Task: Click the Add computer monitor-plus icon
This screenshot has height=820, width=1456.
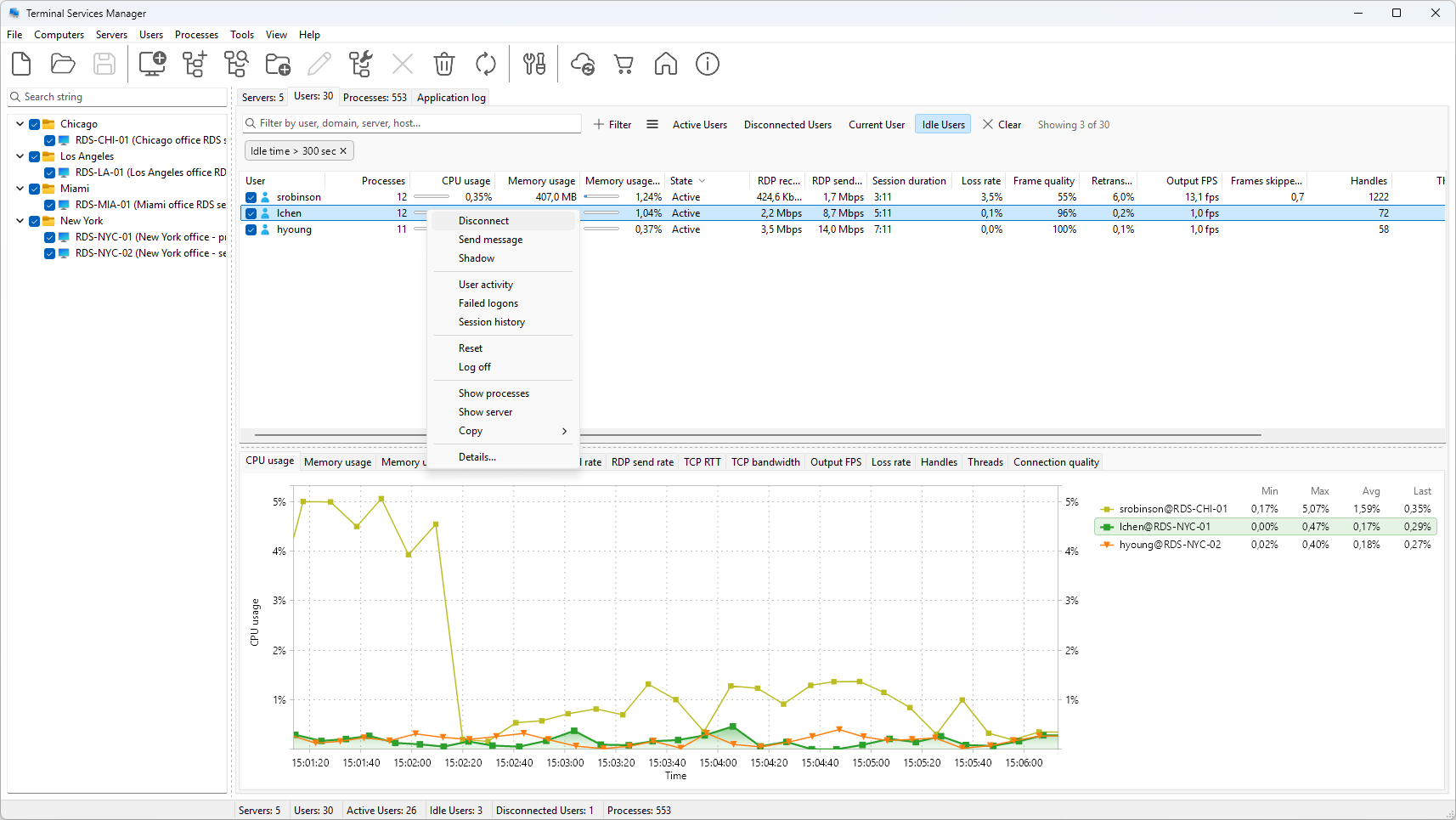Action: click(153, 64)
